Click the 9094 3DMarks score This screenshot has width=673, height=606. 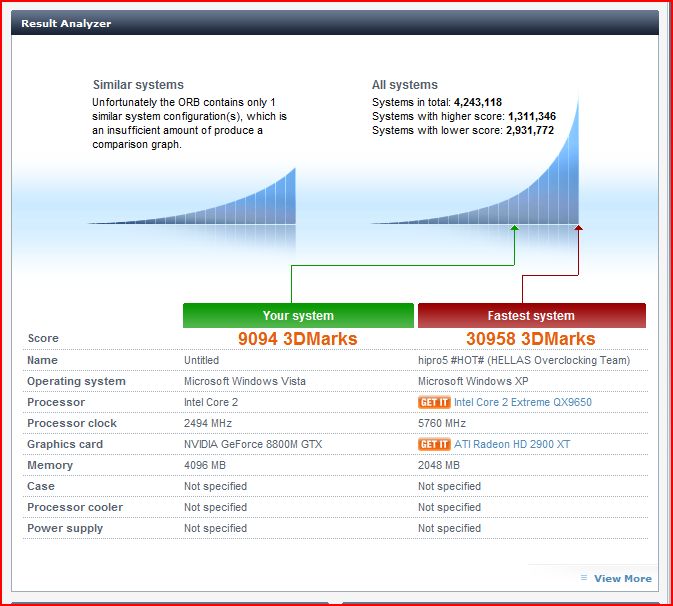pos(298,339)
